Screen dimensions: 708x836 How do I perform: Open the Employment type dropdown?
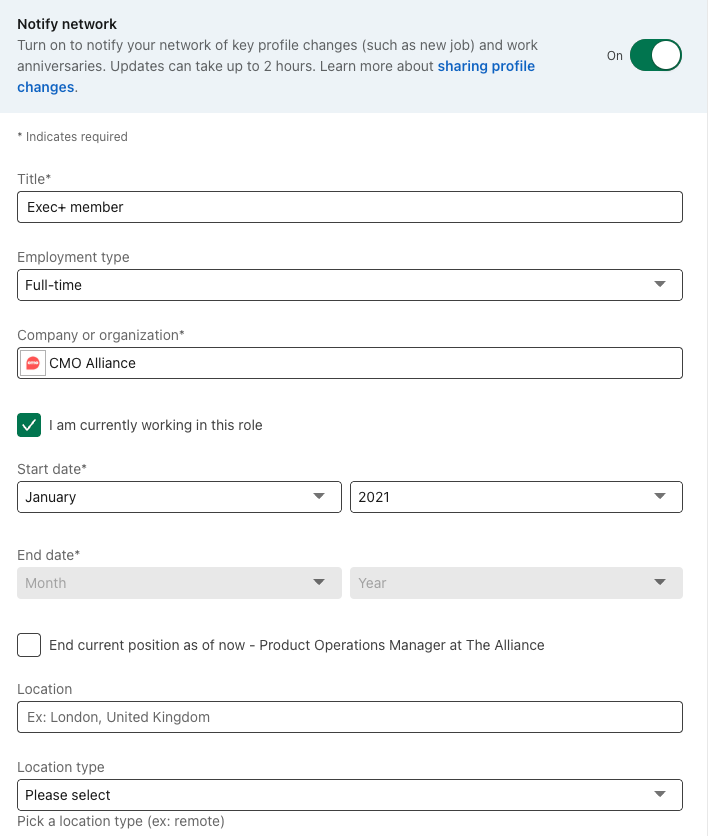click(349, 285)
